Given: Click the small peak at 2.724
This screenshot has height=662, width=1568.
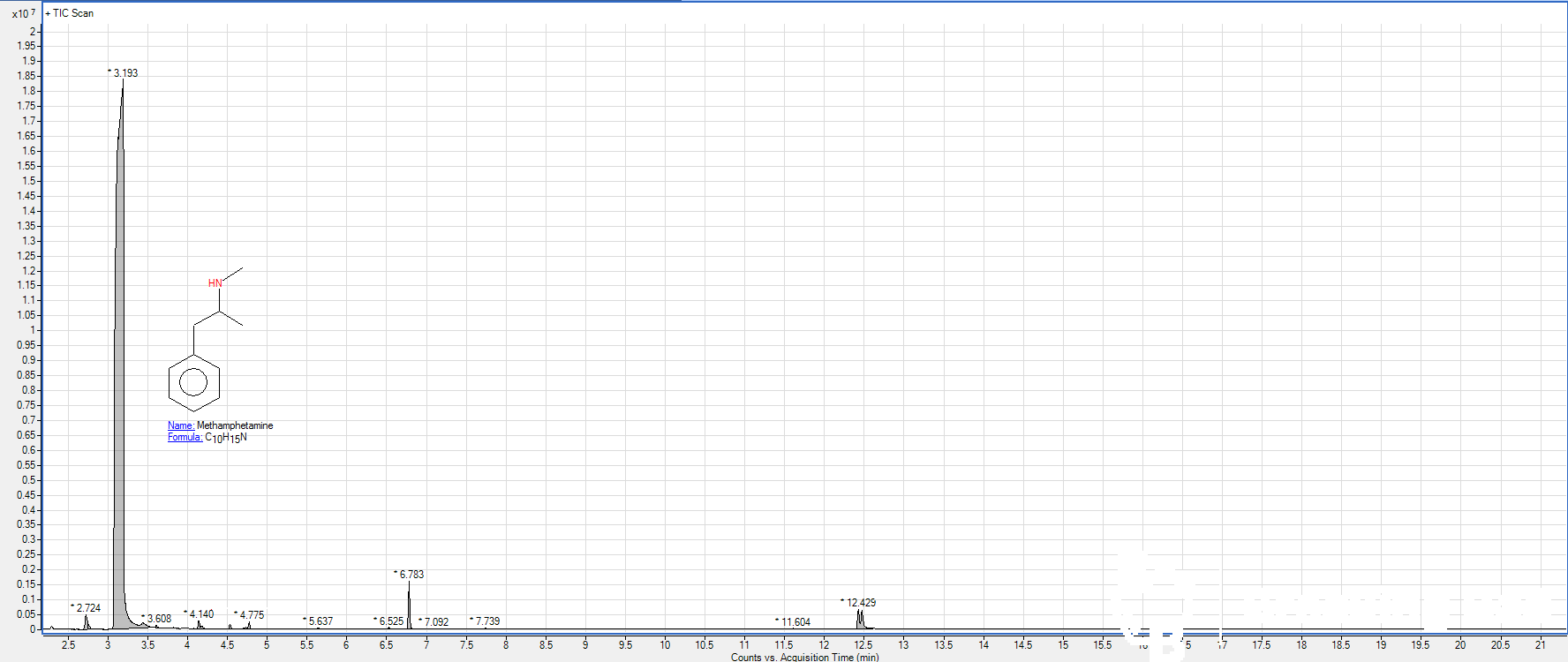Looking at the screenshot, I should (x=87, y=622).
